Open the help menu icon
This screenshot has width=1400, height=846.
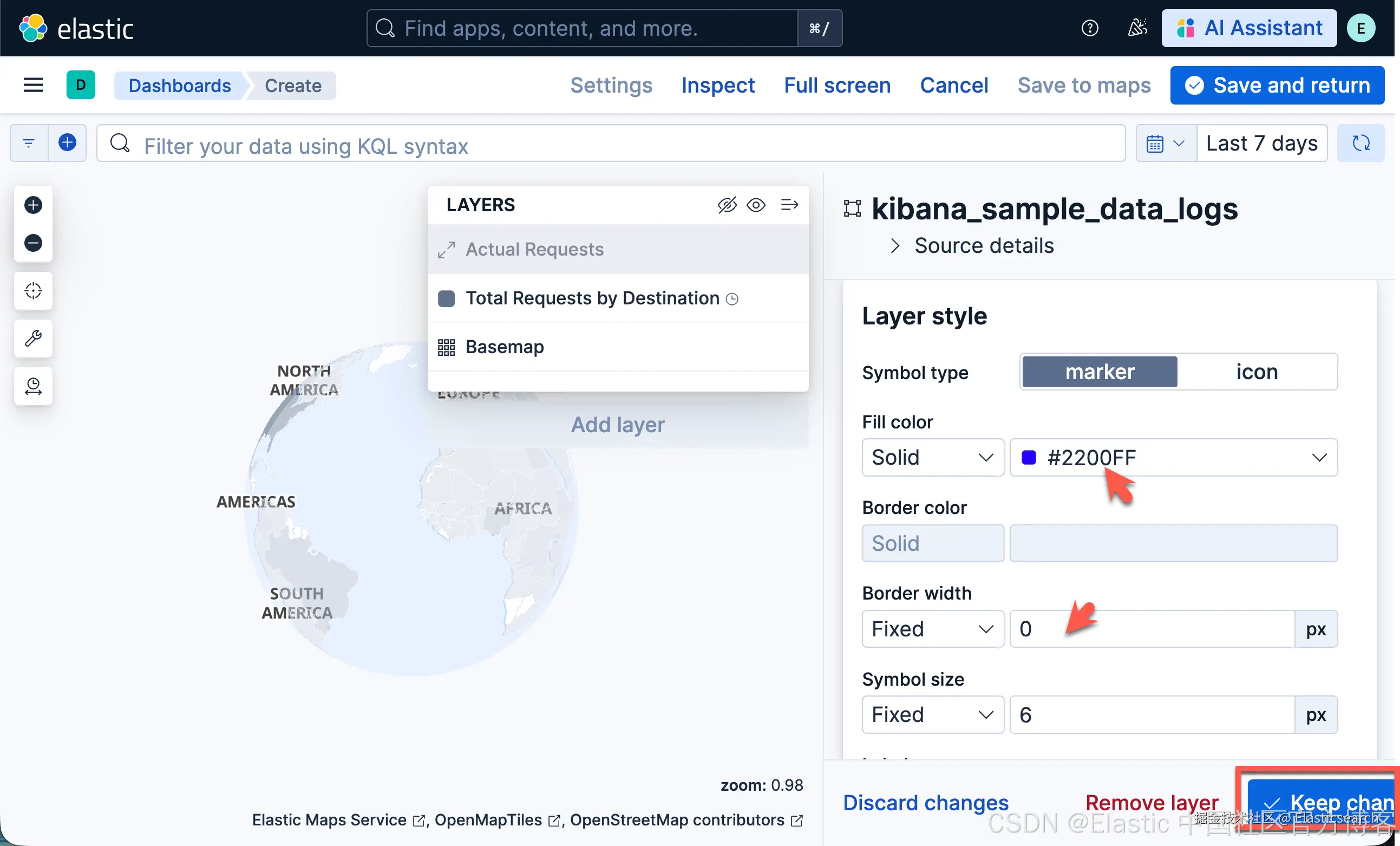[x=1089, y=28]
